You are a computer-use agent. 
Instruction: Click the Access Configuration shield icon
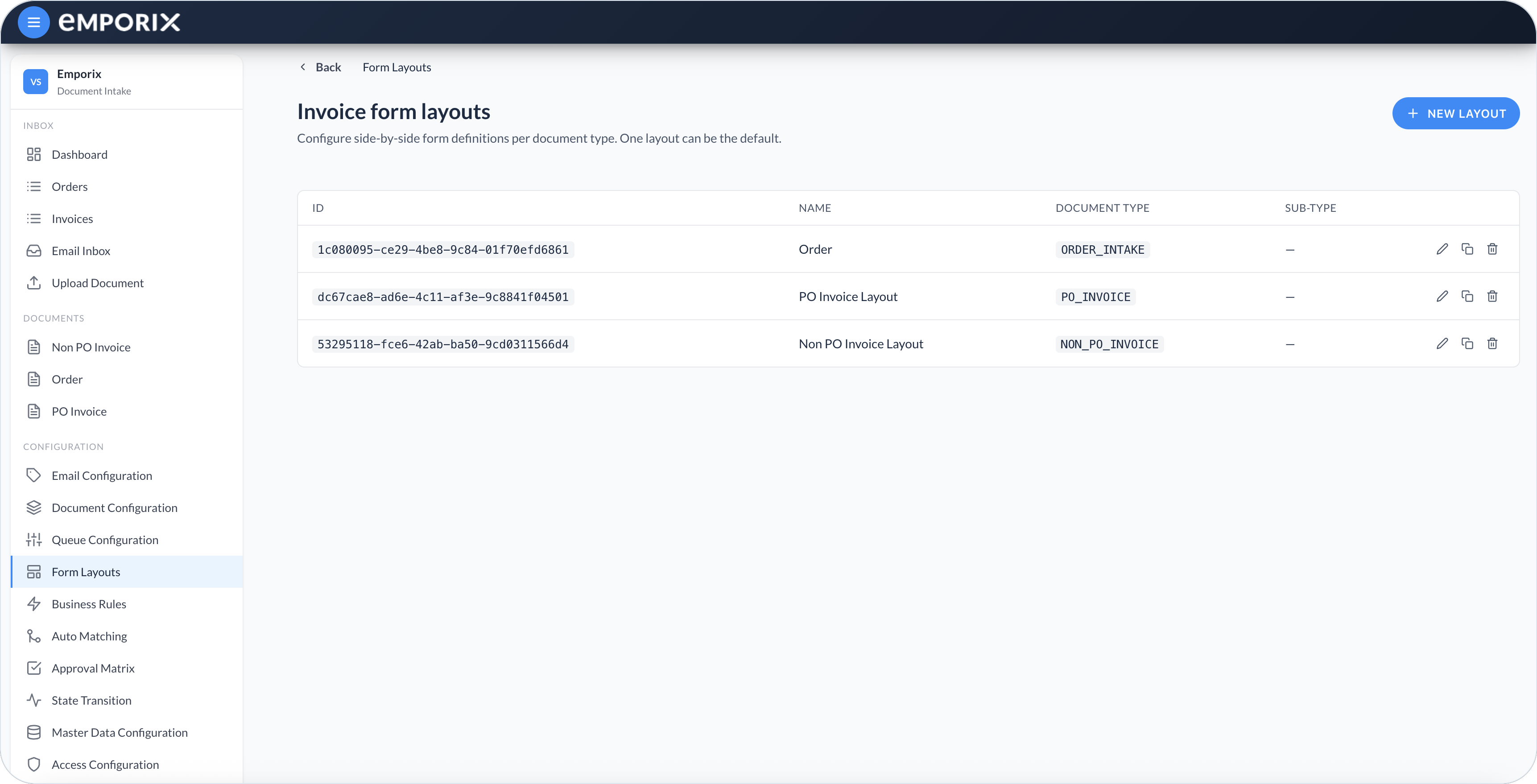click(34, 764)
